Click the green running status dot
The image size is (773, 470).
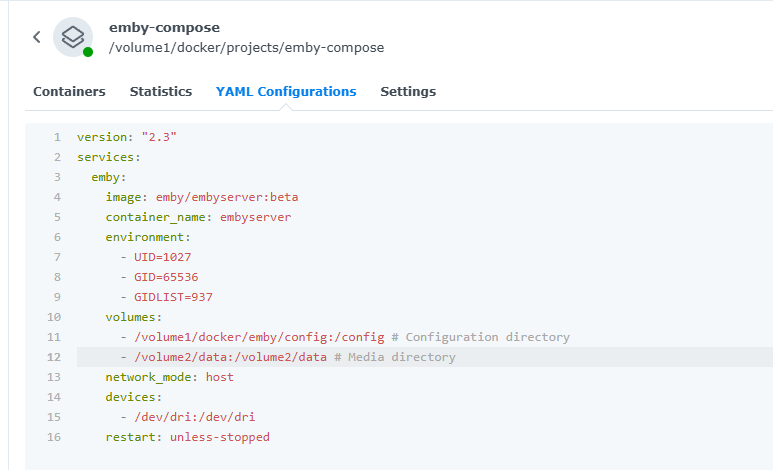(x=88, y=52)
